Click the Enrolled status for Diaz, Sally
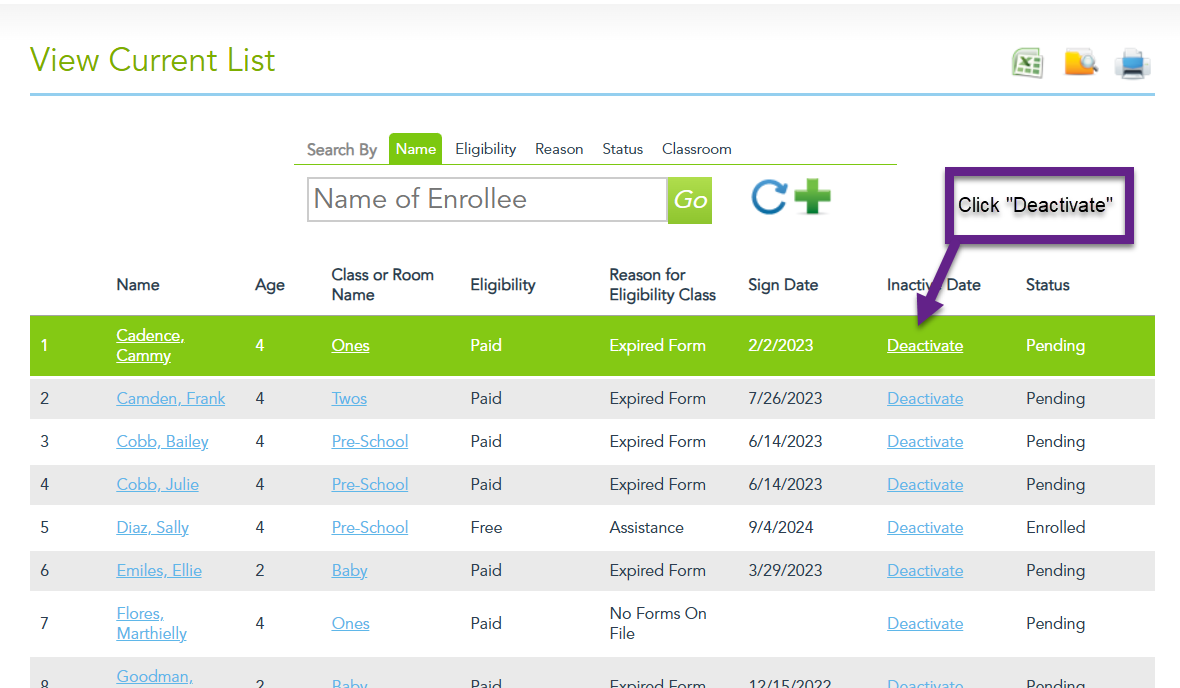 point(1055,527)
